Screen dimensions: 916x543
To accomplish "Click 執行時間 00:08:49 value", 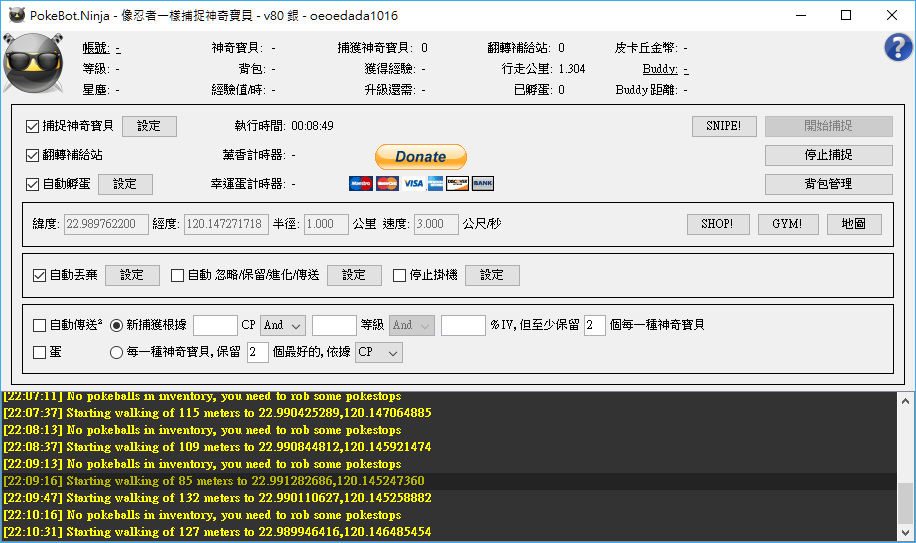I will coord(313,126).
